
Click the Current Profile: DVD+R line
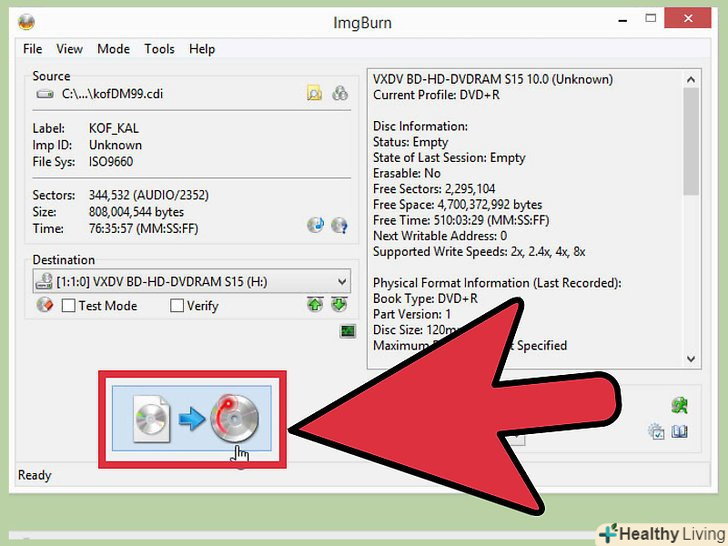pos(436,95)
